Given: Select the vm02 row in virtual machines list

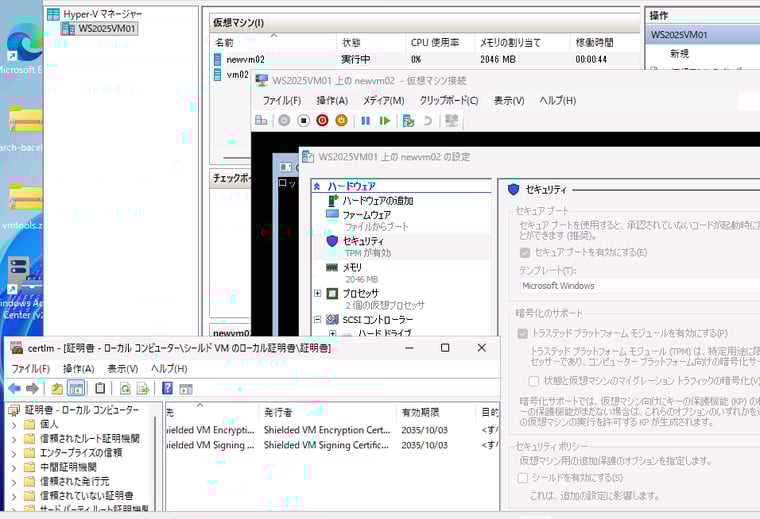Looking at the screenshot, I should (232, 75).
